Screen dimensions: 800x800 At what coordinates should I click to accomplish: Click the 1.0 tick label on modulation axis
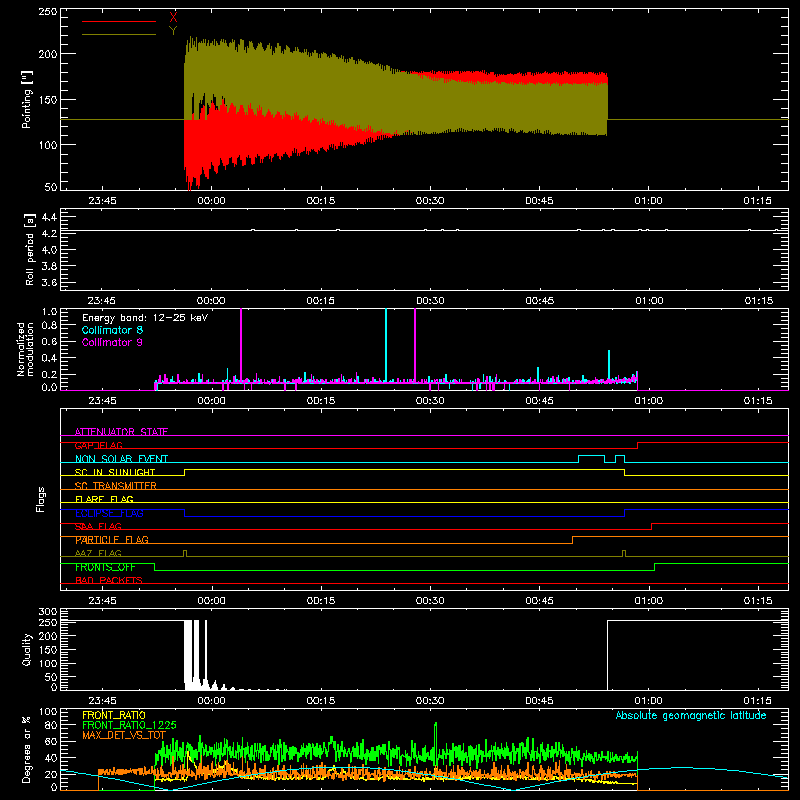coord(49,312)
